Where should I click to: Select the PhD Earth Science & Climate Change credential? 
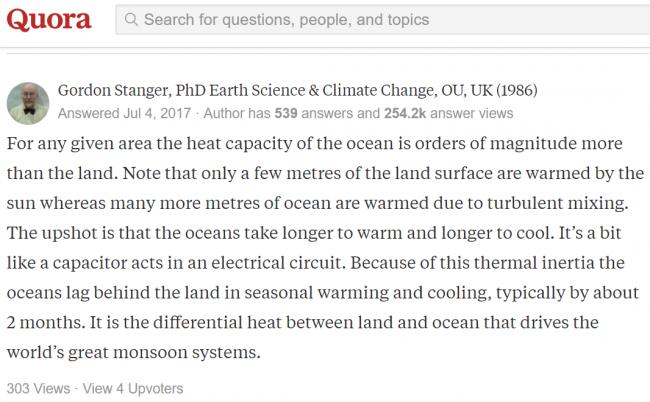point(306,91)
